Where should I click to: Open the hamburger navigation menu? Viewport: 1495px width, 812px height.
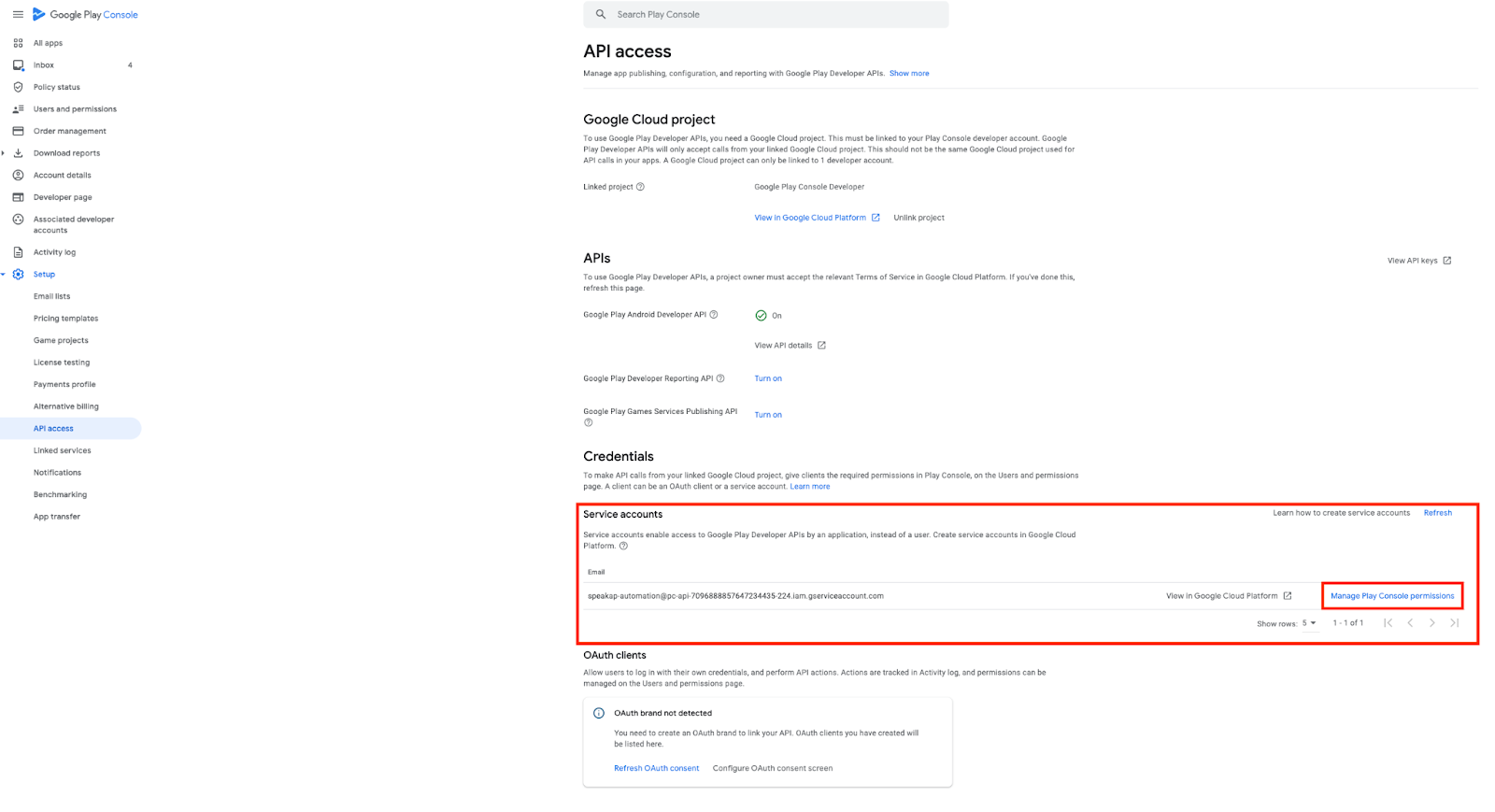tap(18, 15)
